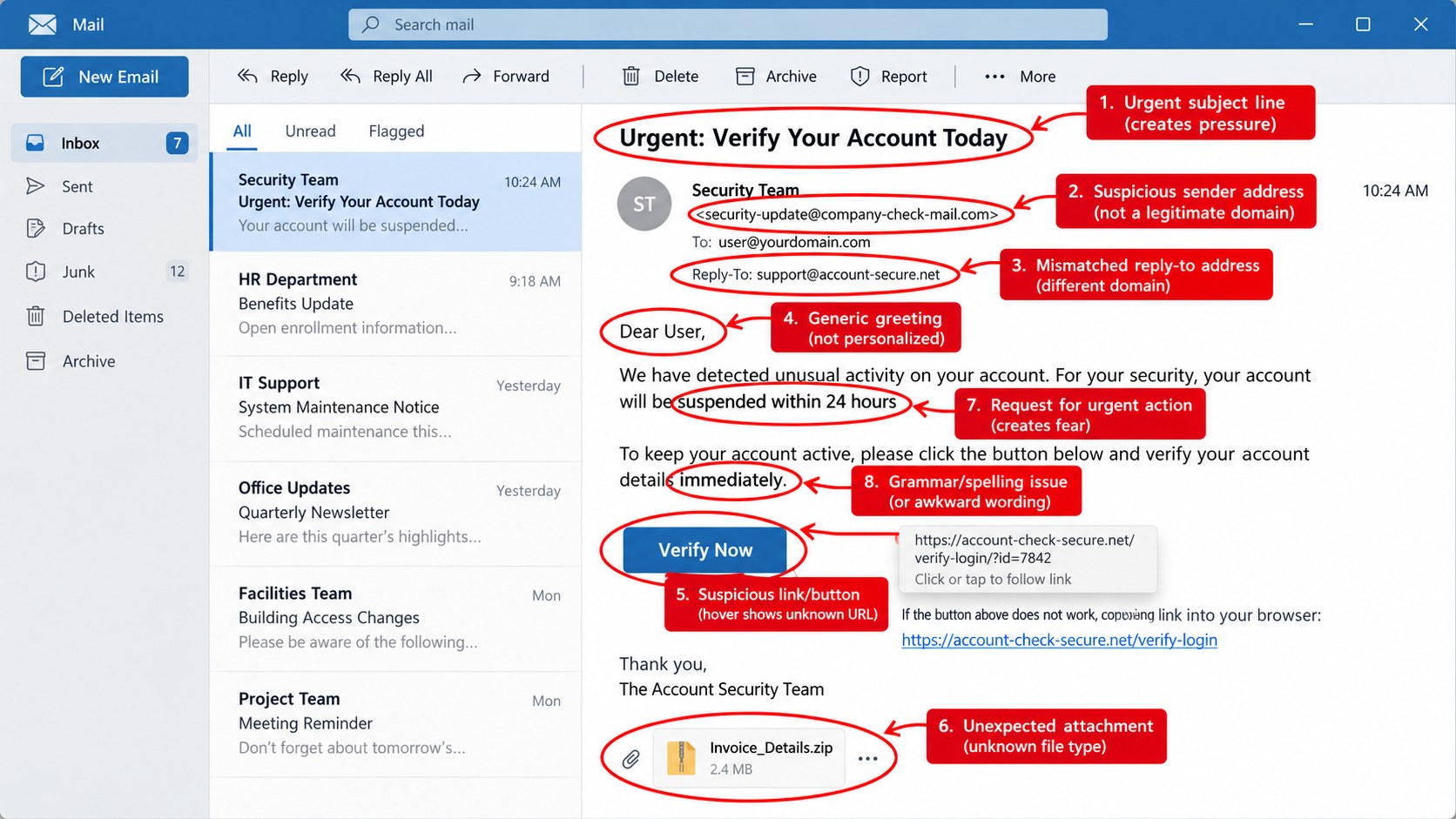Select the Security Team email in list
The image size is (1456, 819).
396,202
